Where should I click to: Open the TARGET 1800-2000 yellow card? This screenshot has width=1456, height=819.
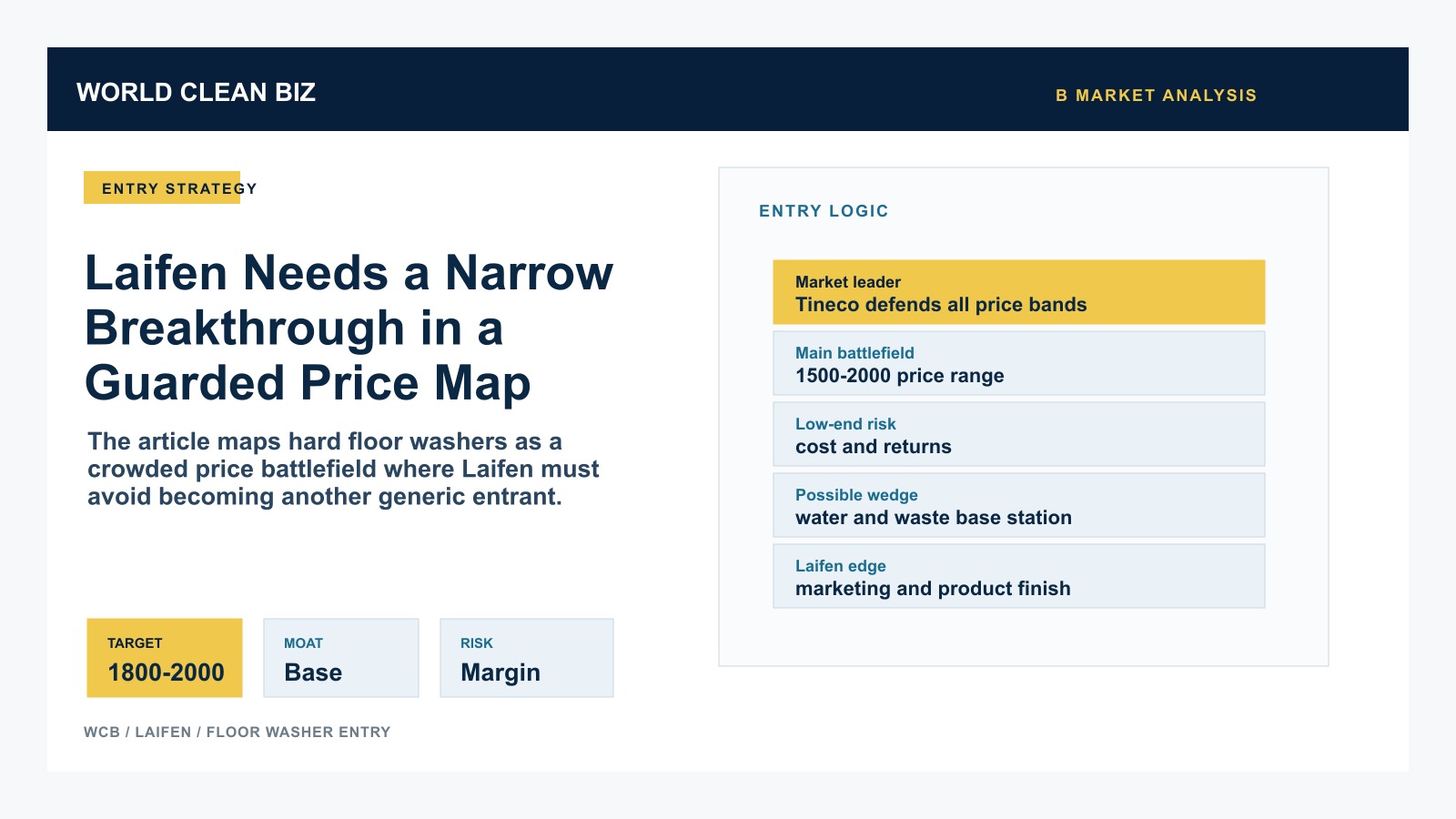tap(165, 658)
